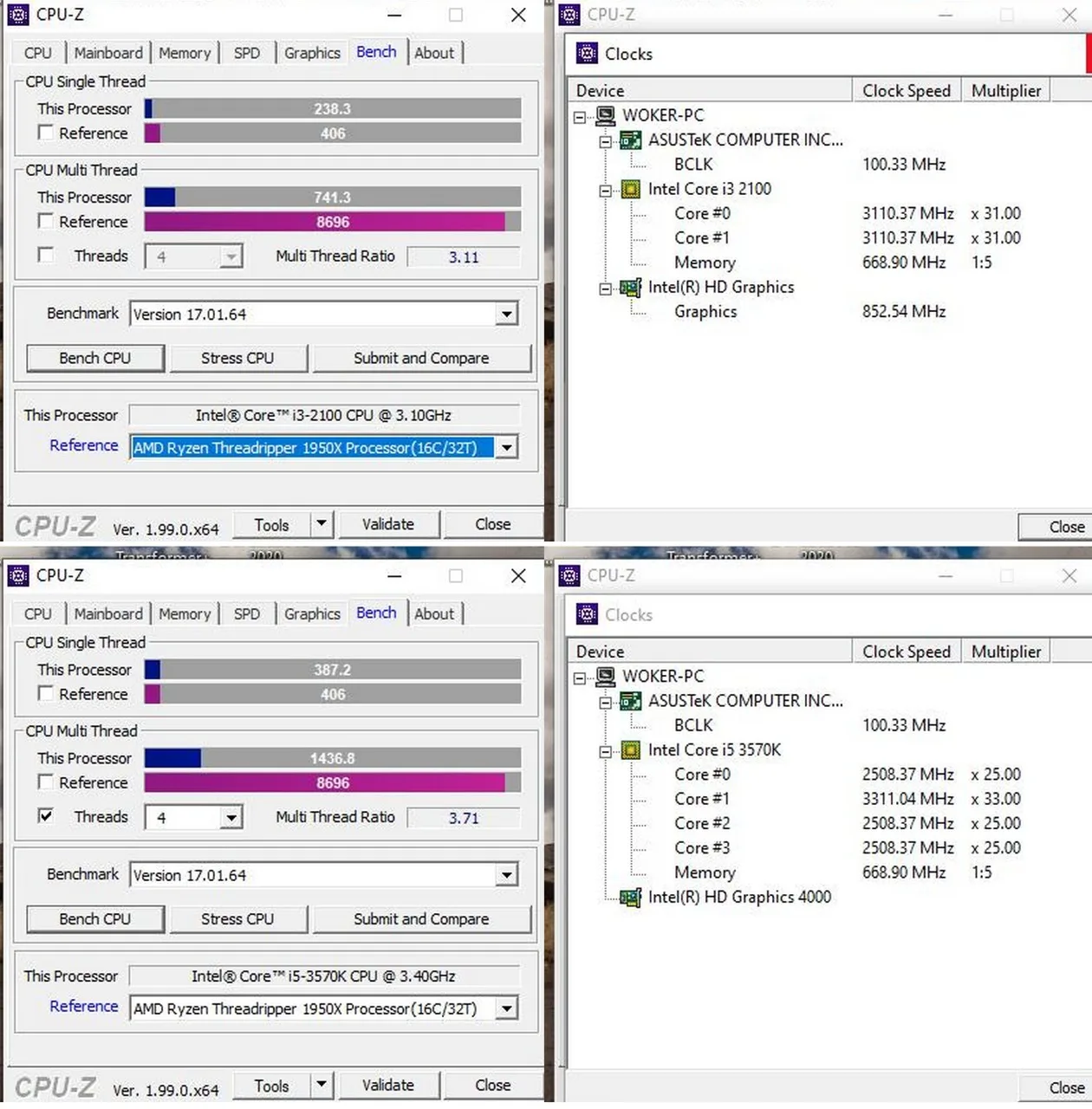Click ASUSTeK motherboard icon in i5 3570K Clocks tree
1092x1109 pixels.
632,700
